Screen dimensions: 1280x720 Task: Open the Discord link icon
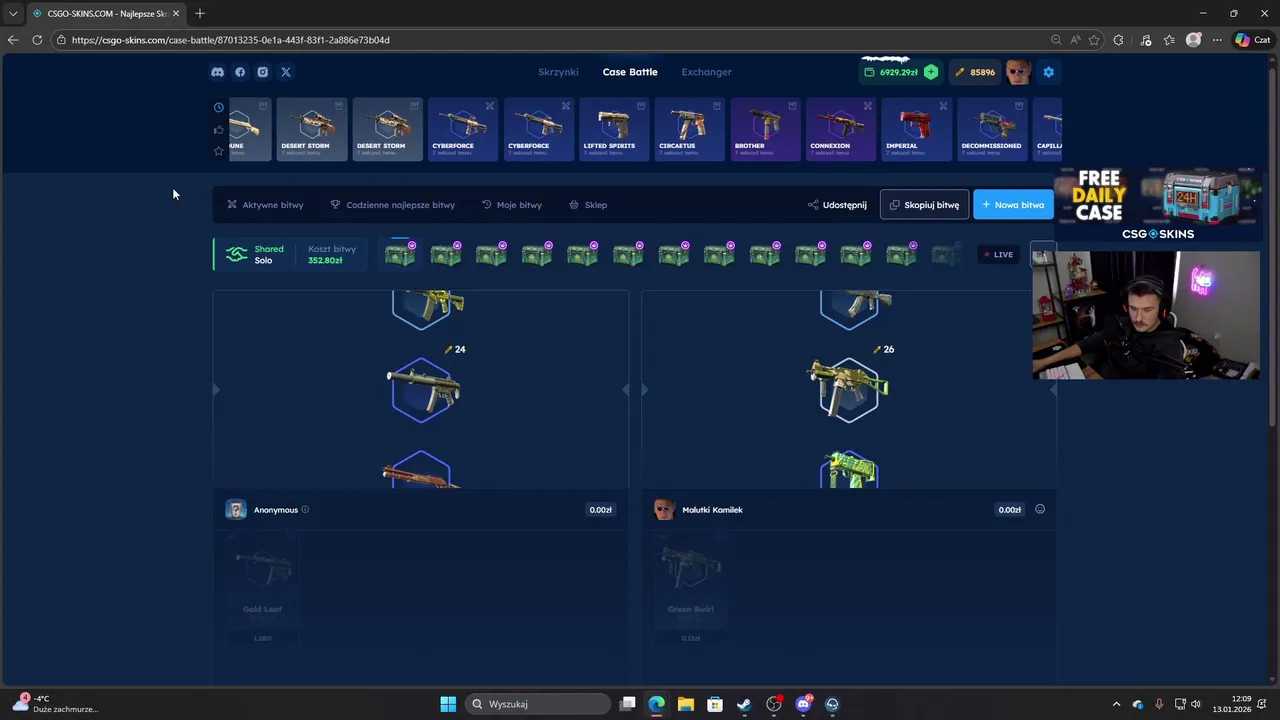[x=217, y=72]
